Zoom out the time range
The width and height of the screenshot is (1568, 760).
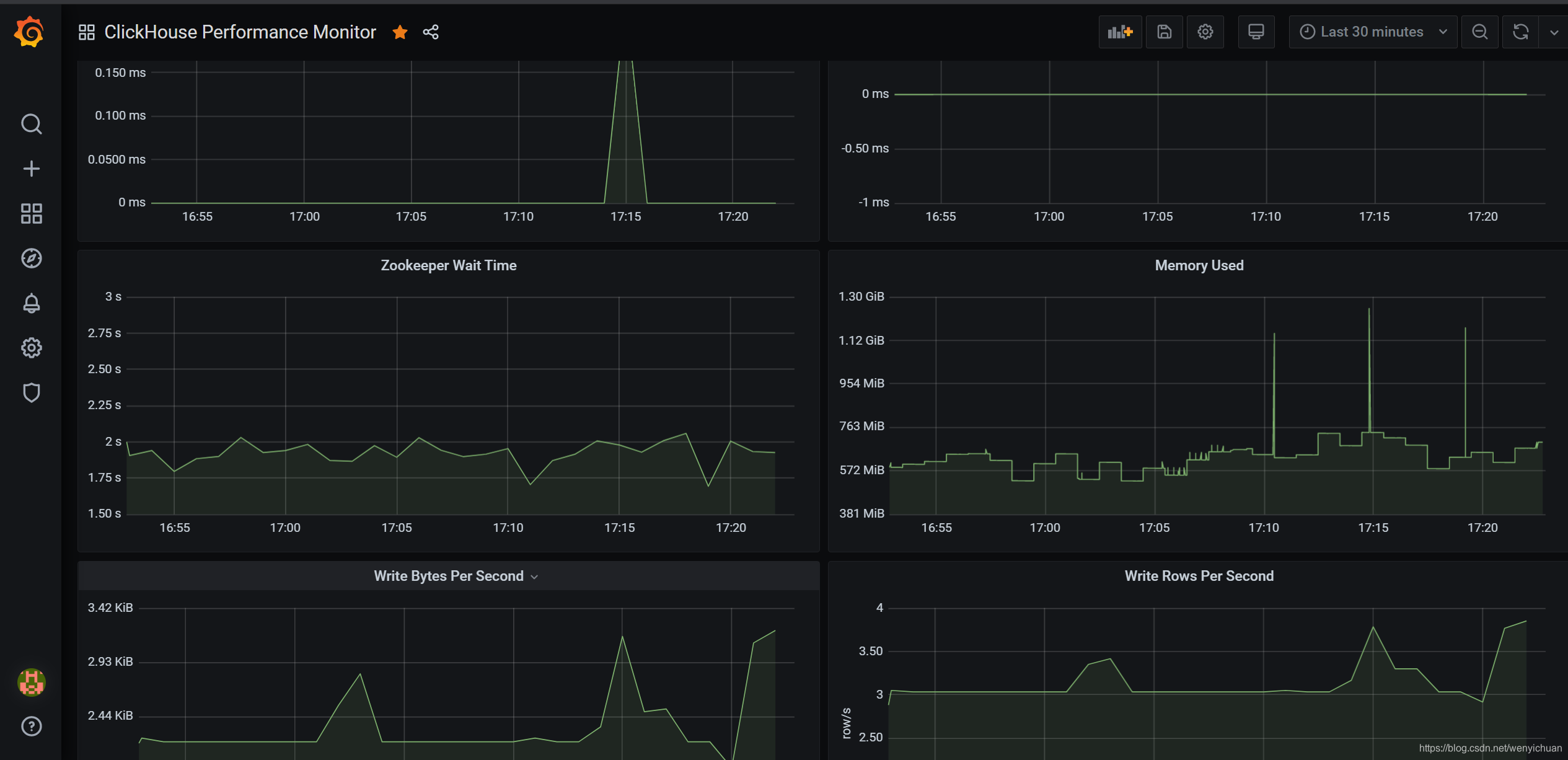[x=1480, y=32]
